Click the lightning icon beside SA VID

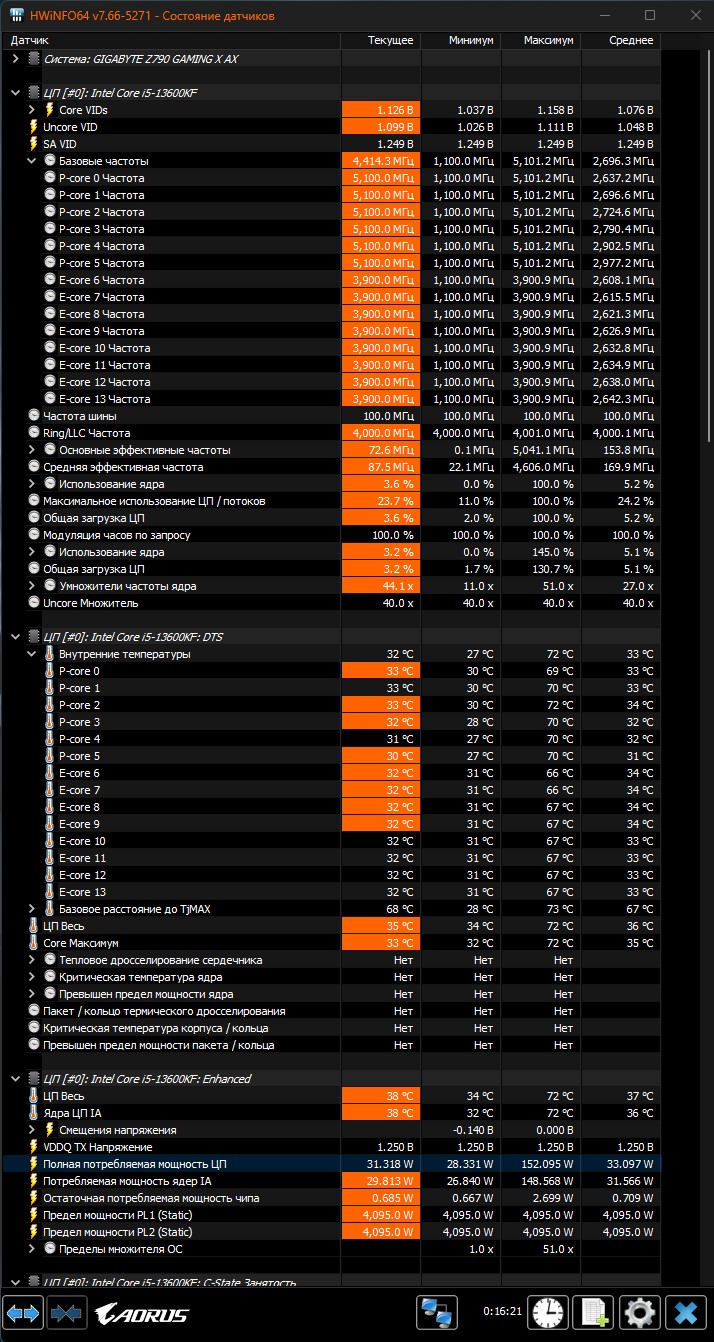(34, 144)
